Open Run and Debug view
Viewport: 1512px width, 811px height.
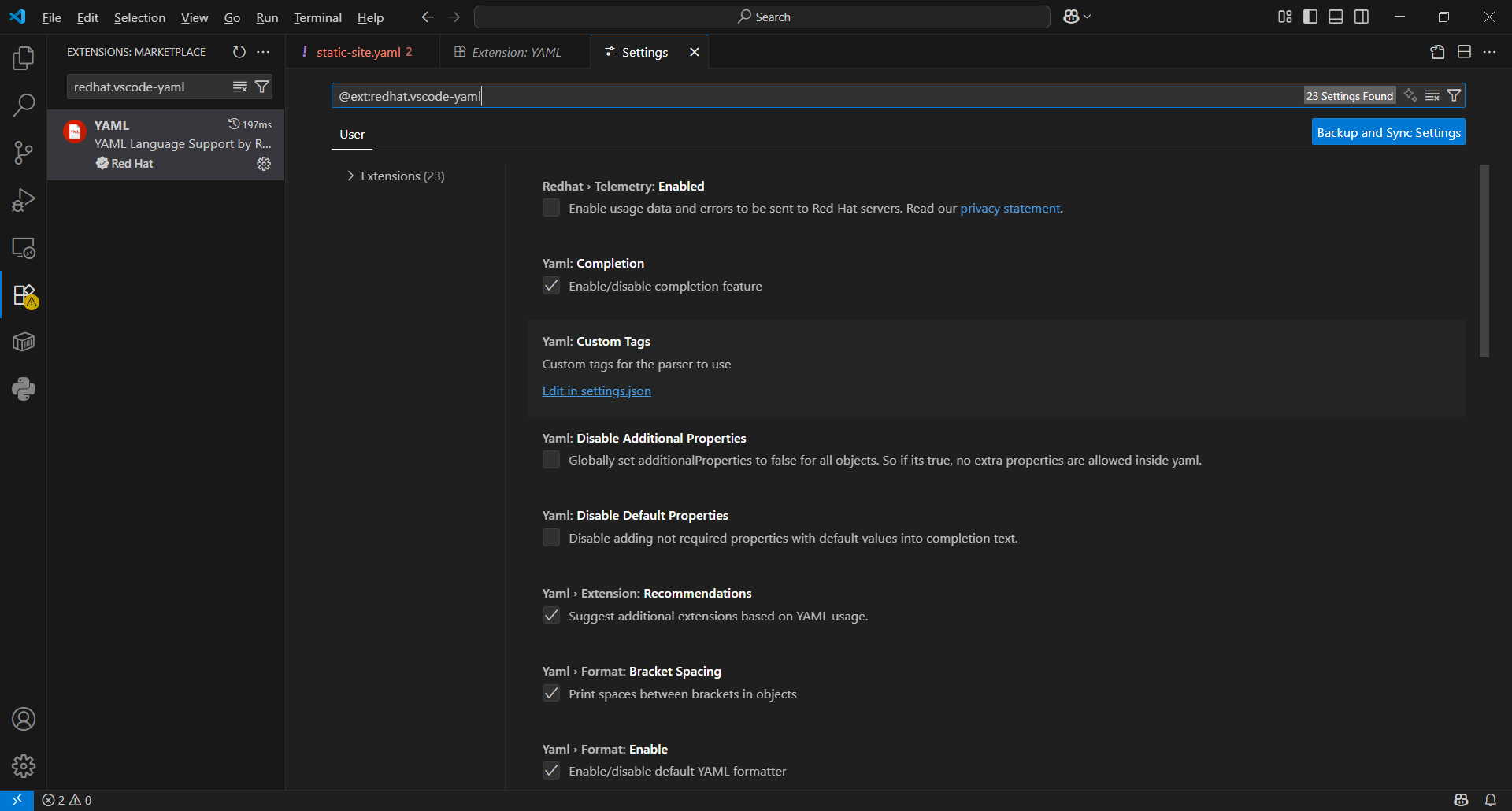(x=24, y=200)
